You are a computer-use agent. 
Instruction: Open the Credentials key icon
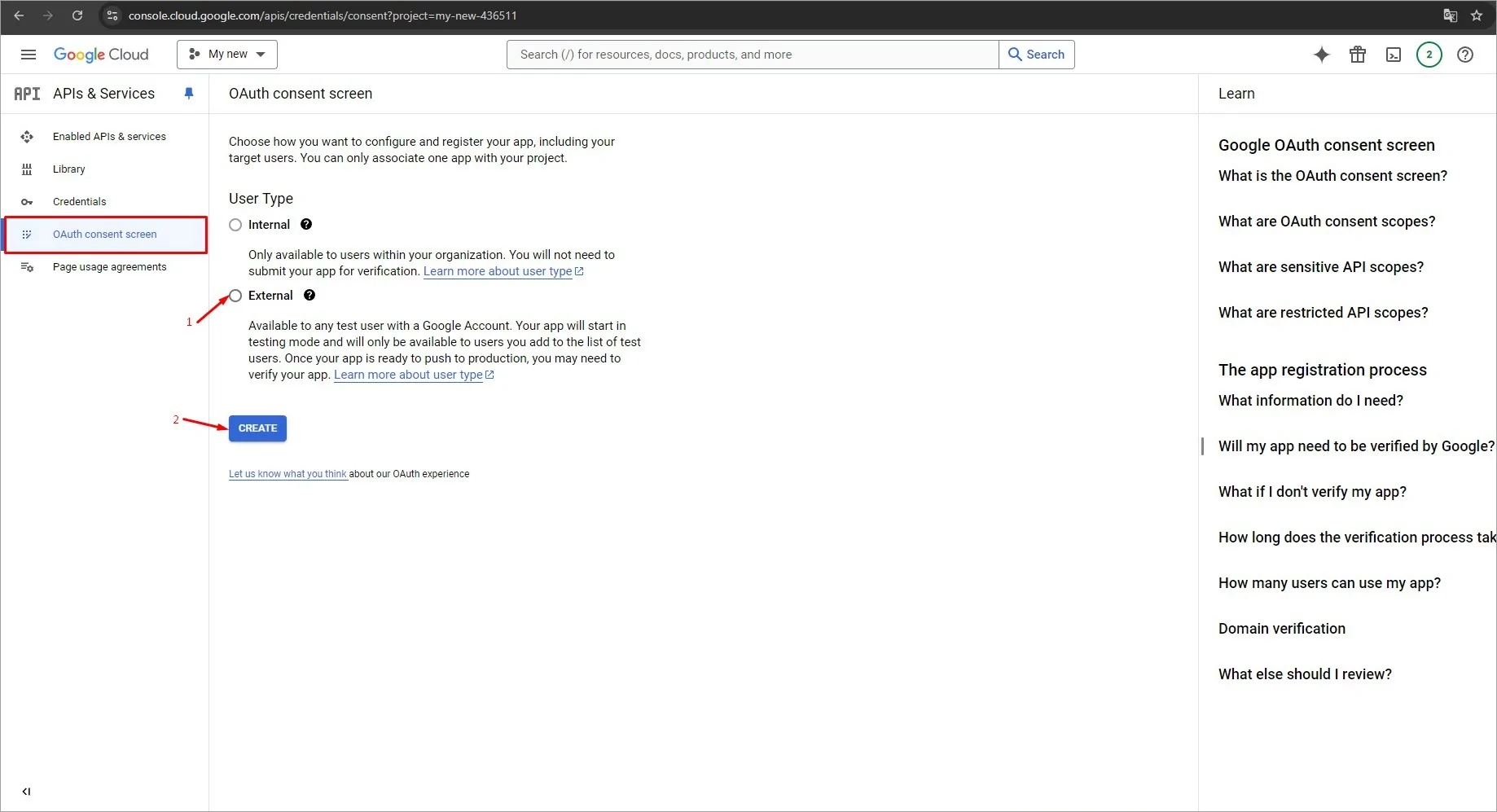tap(27, 201)
